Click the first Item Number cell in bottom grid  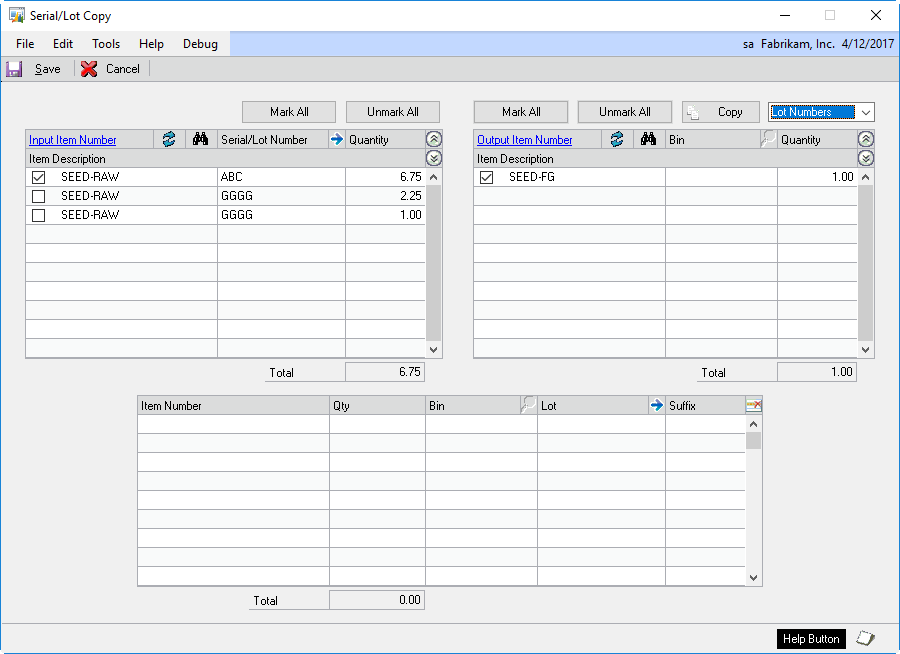[233, 424]
